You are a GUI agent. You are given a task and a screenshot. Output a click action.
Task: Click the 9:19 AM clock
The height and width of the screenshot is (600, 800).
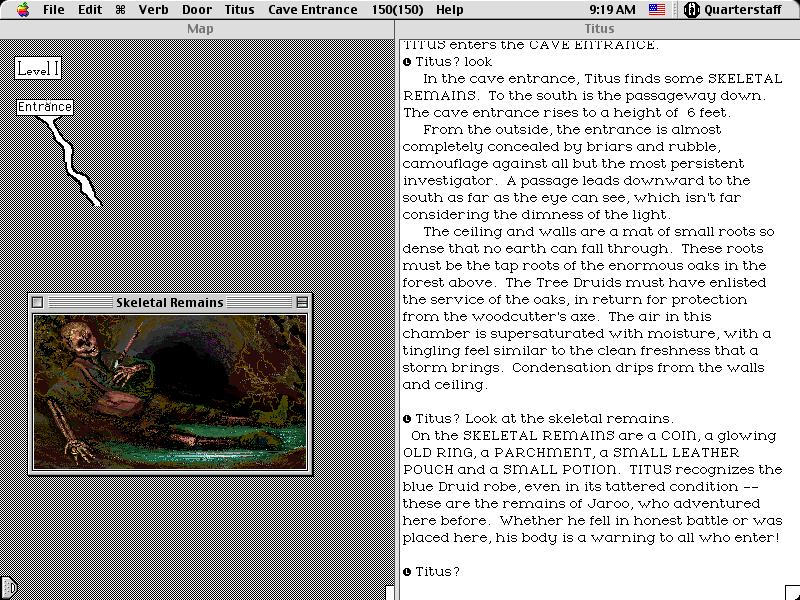(612, 9)
